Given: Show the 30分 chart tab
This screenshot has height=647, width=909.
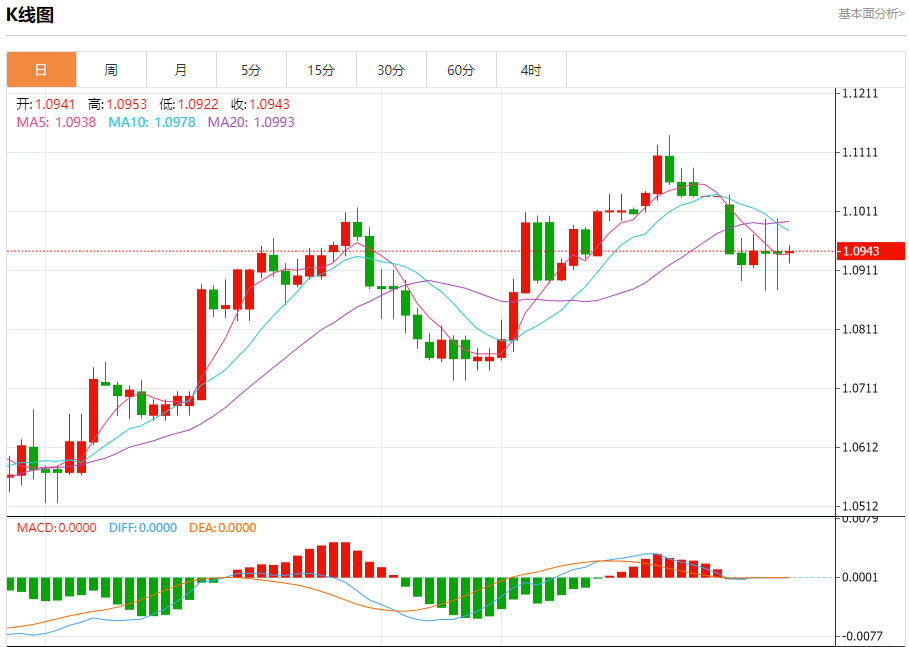Looking at the screenshot, I should tap(391, 70).
